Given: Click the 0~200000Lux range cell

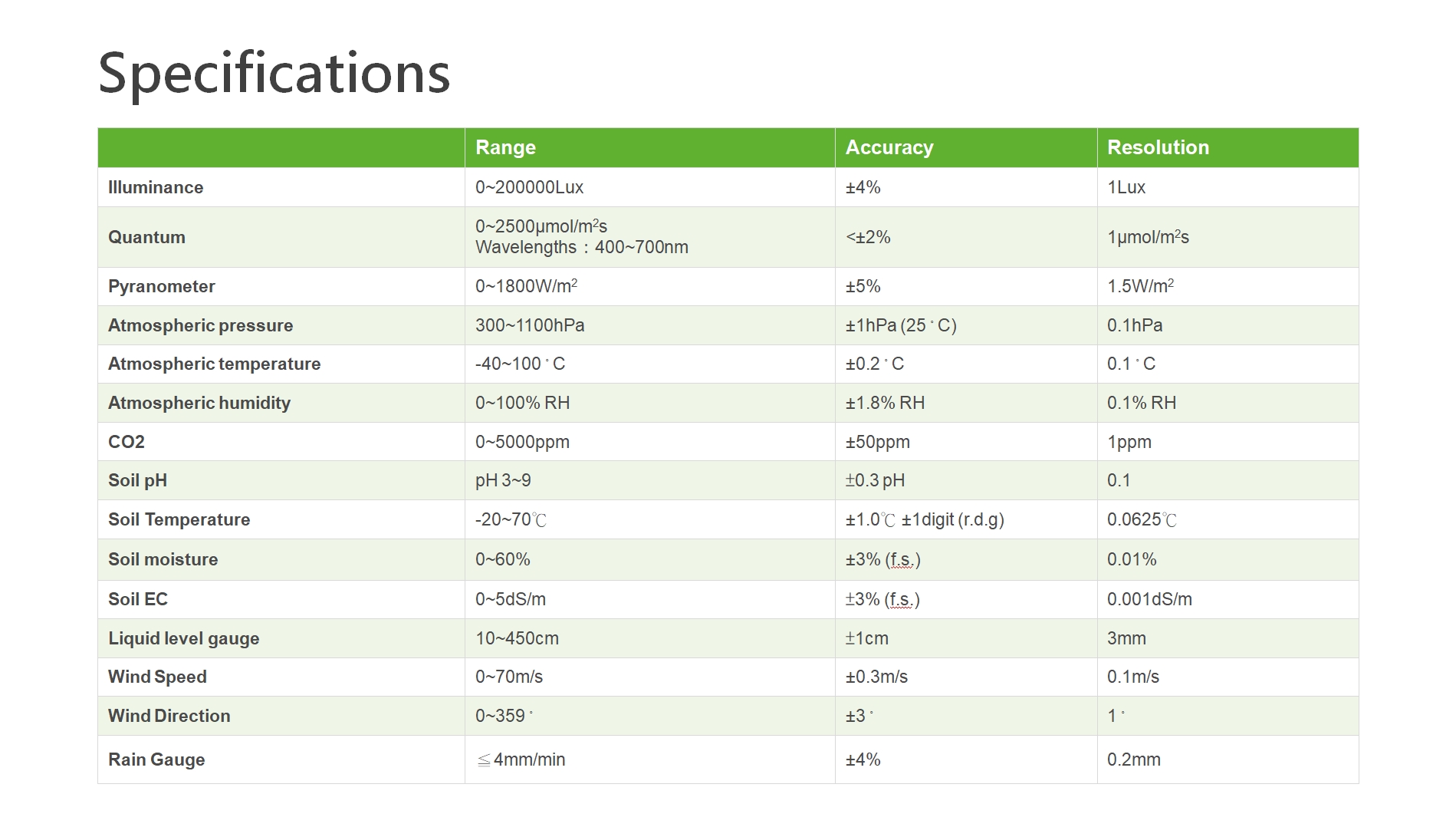Looking at the screenshot, I should [x=529, y=187].
